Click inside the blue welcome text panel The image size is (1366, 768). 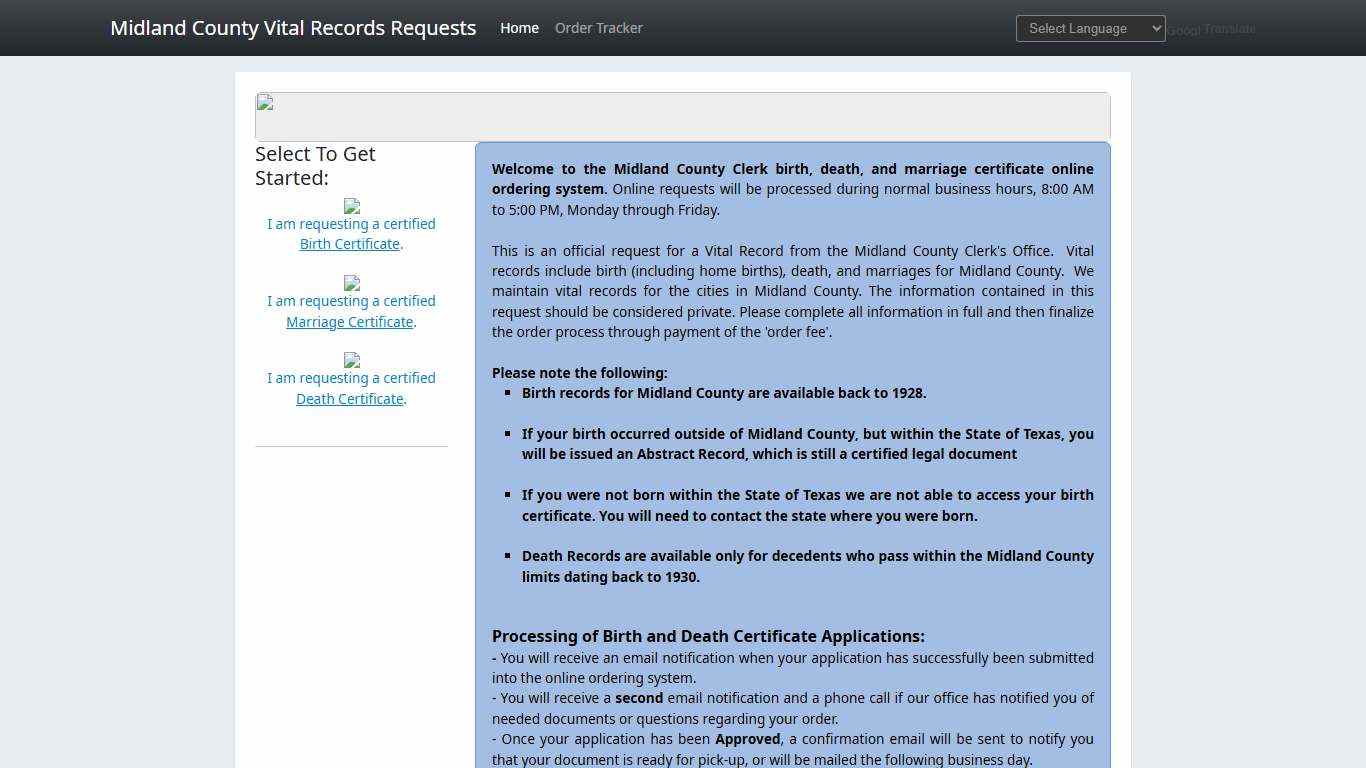(x=792, y=300)
